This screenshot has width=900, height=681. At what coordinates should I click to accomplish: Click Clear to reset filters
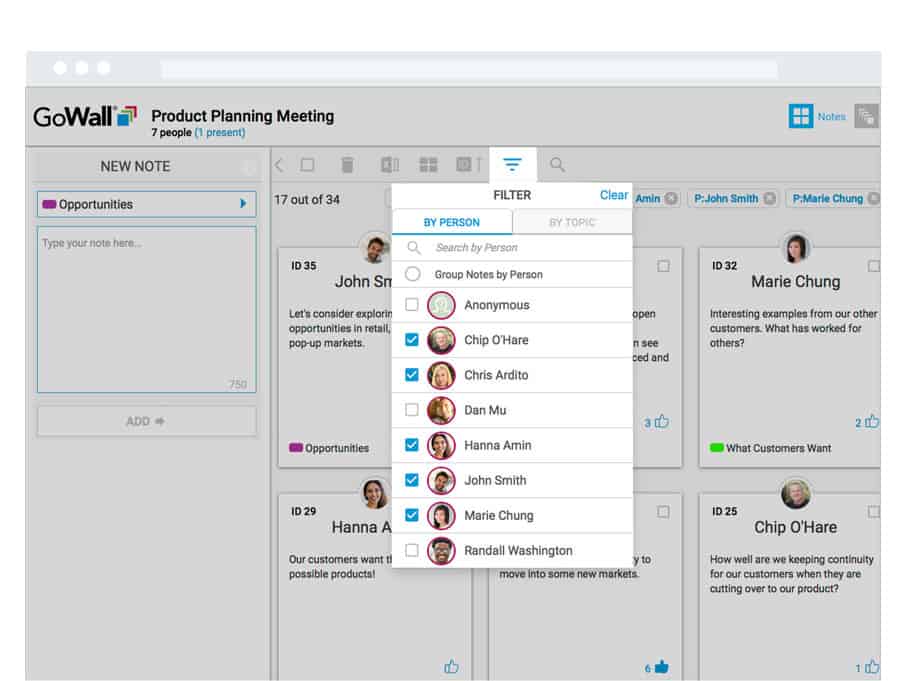tap(614, 195)
